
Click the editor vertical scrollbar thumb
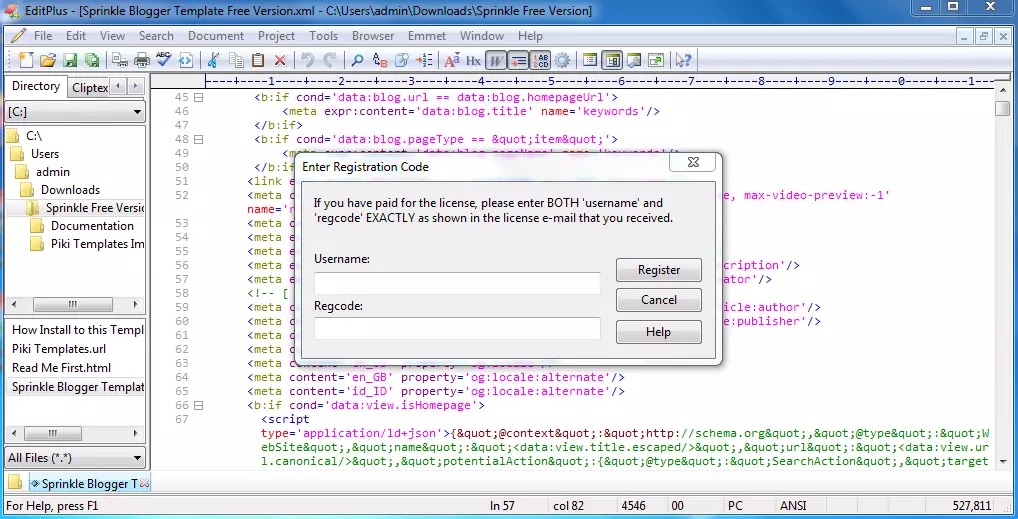(x=1003, y=108)
